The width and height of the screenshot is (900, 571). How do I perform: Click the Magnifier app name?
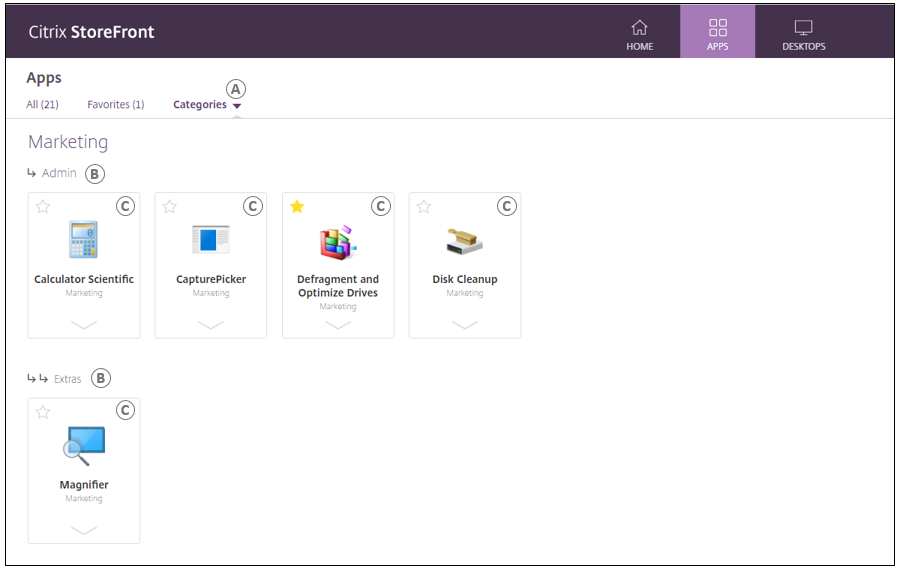(84, 484)
